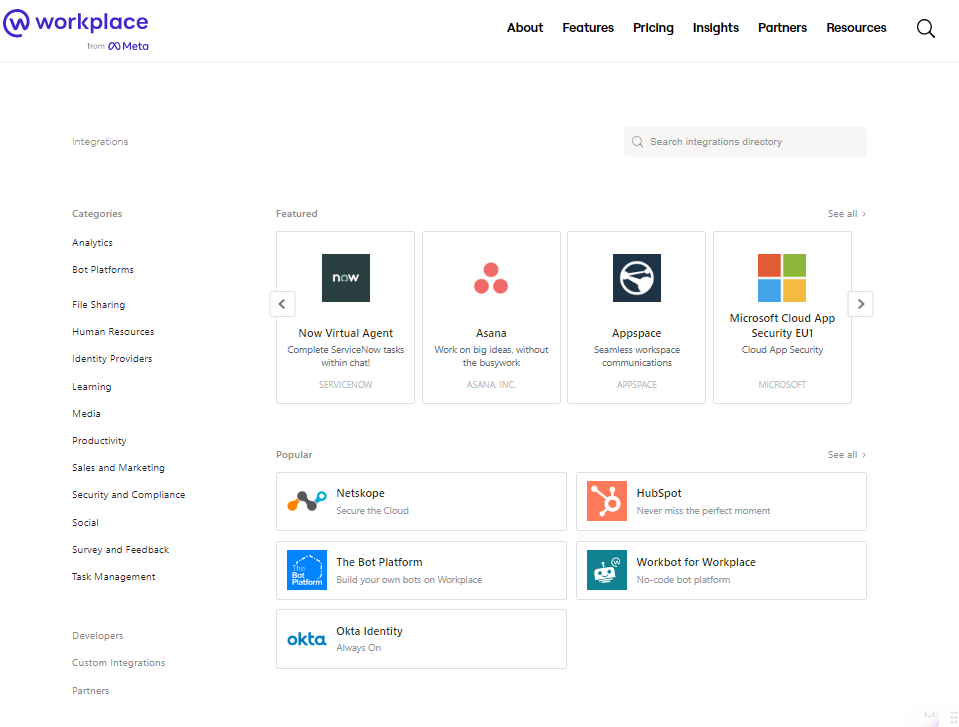Click the SERVICENOW vendor label
The width and height of the screenshot is (959, 727).
[346, 385]
